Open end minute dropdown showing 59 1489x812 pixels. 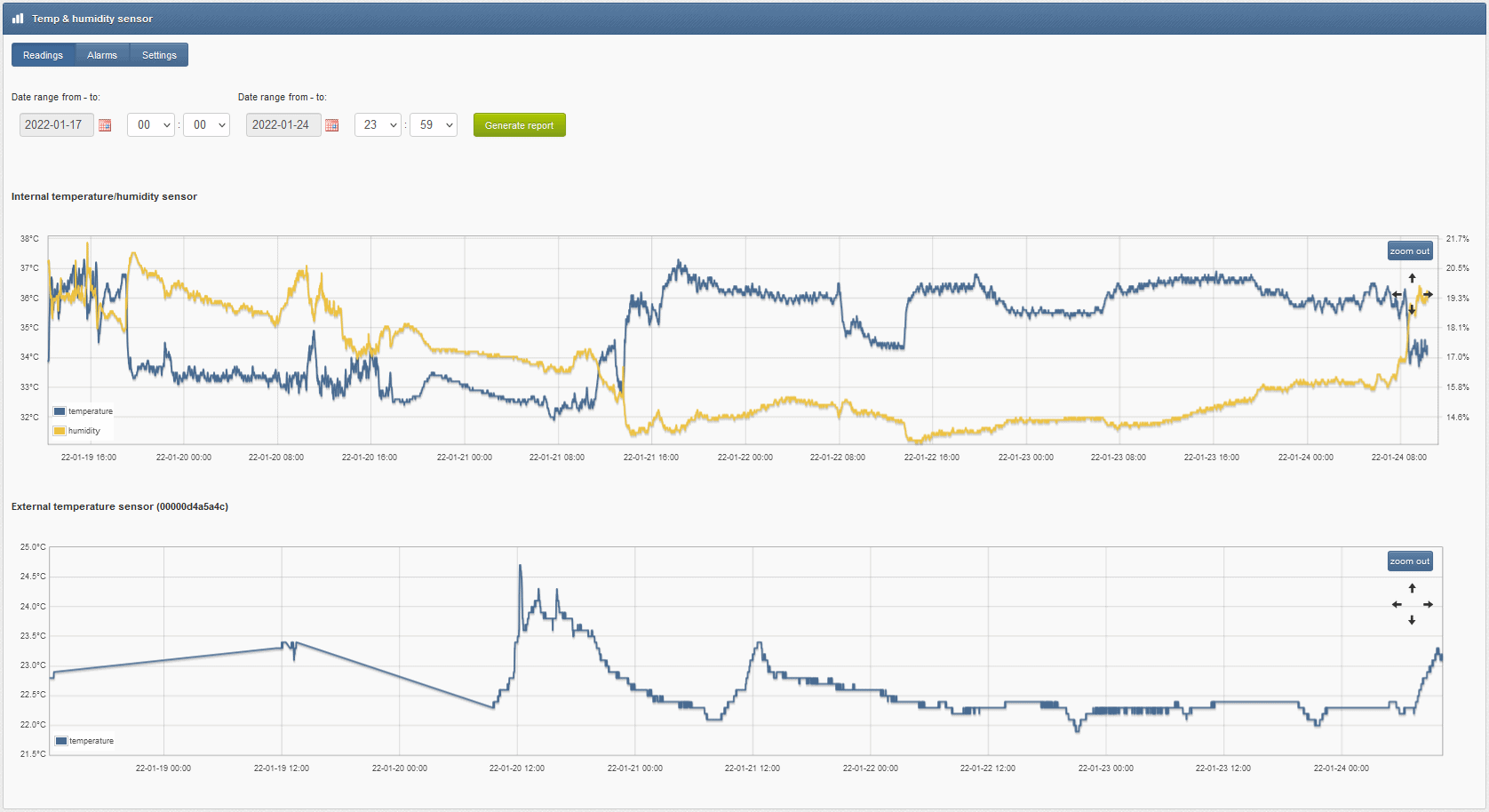click(434, 125)
